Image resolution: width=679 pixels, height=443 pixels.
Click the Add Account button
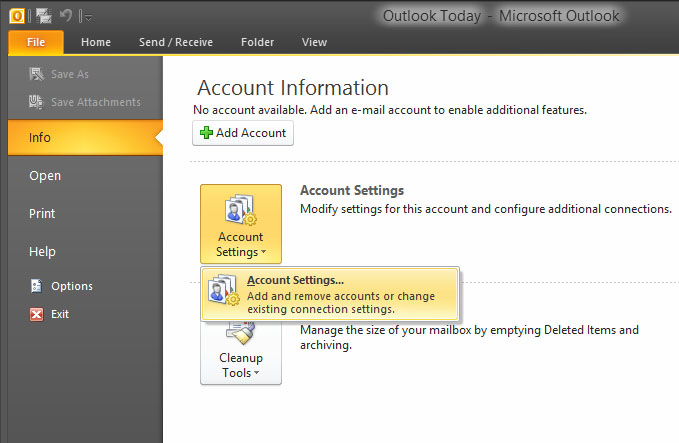tap(243, 133)
